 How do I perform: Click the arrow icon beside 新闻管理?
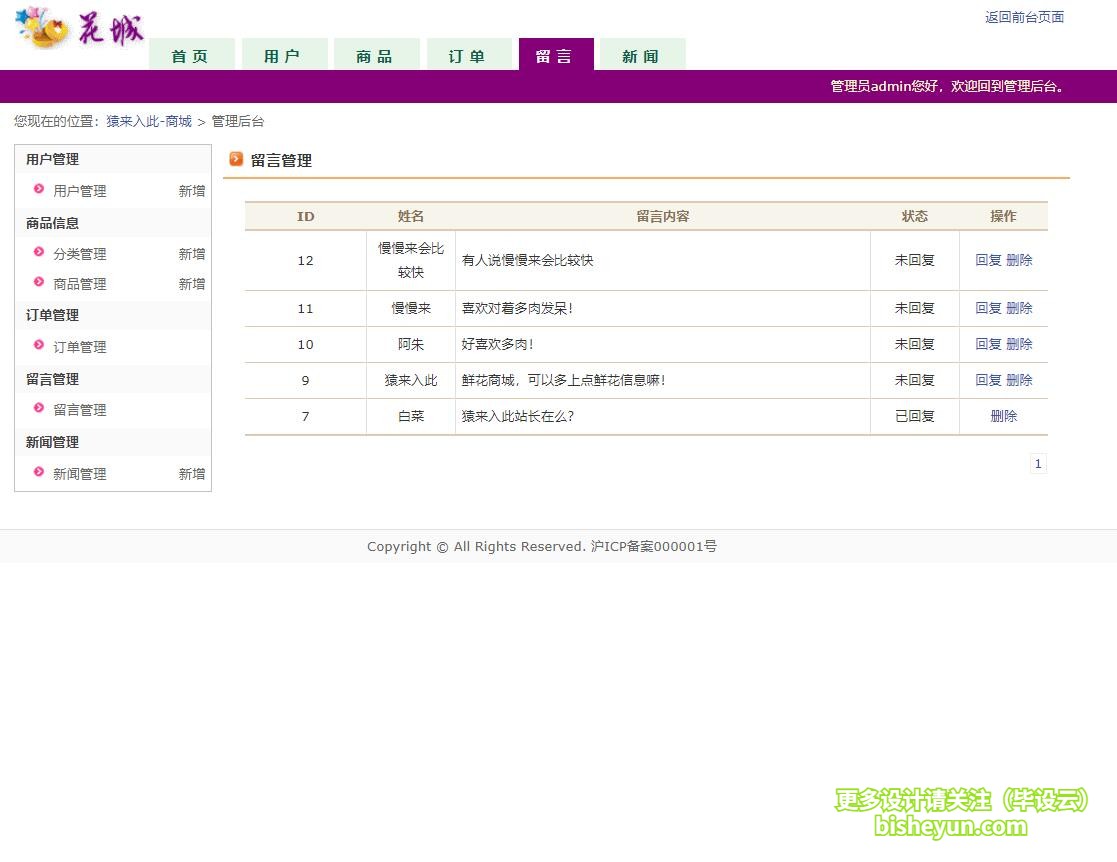coord(38,473)
